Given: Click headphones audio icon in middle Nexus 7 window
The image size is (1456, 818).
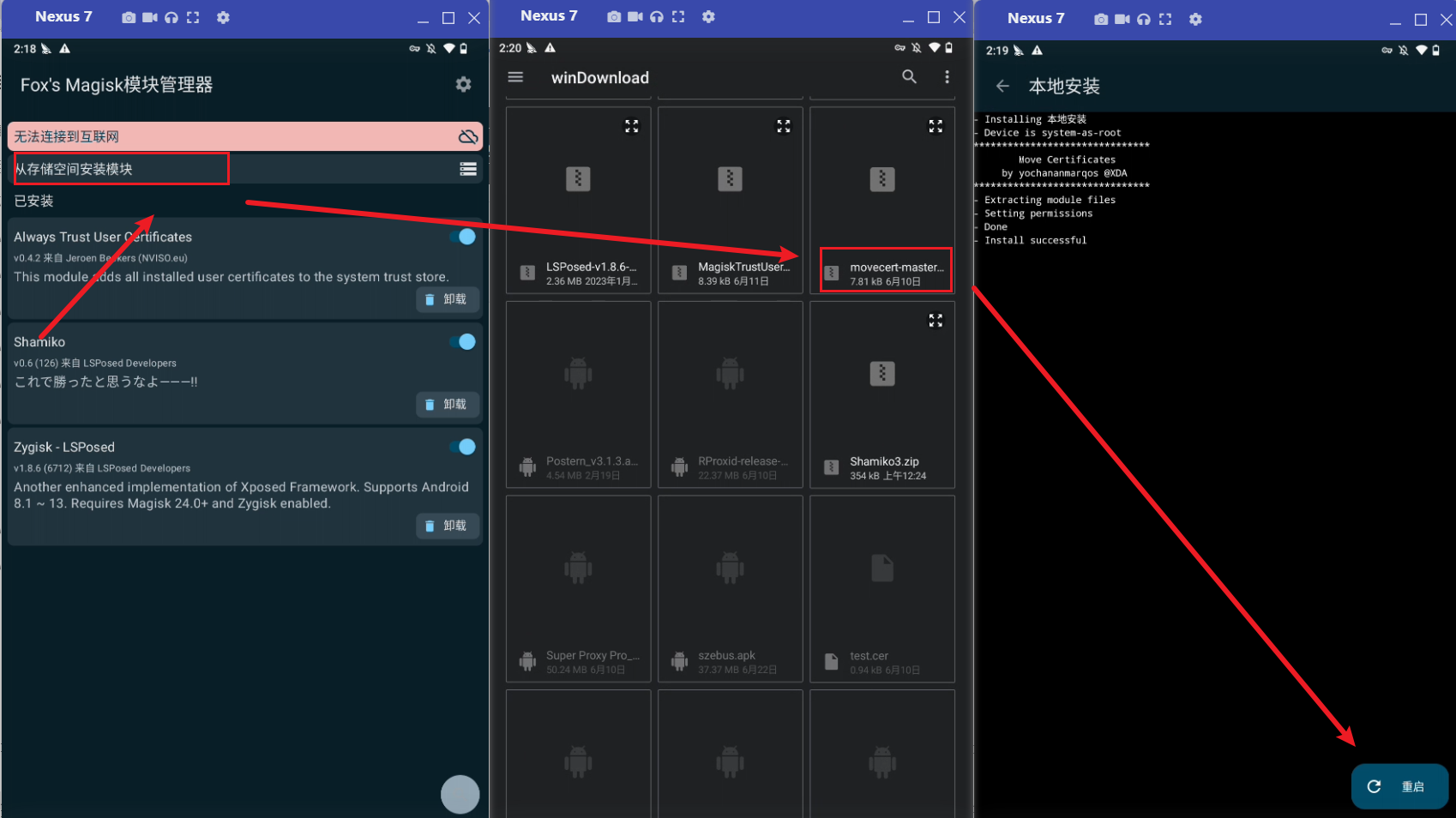Looking at the screenshot, I should click(x=657, y=16).
